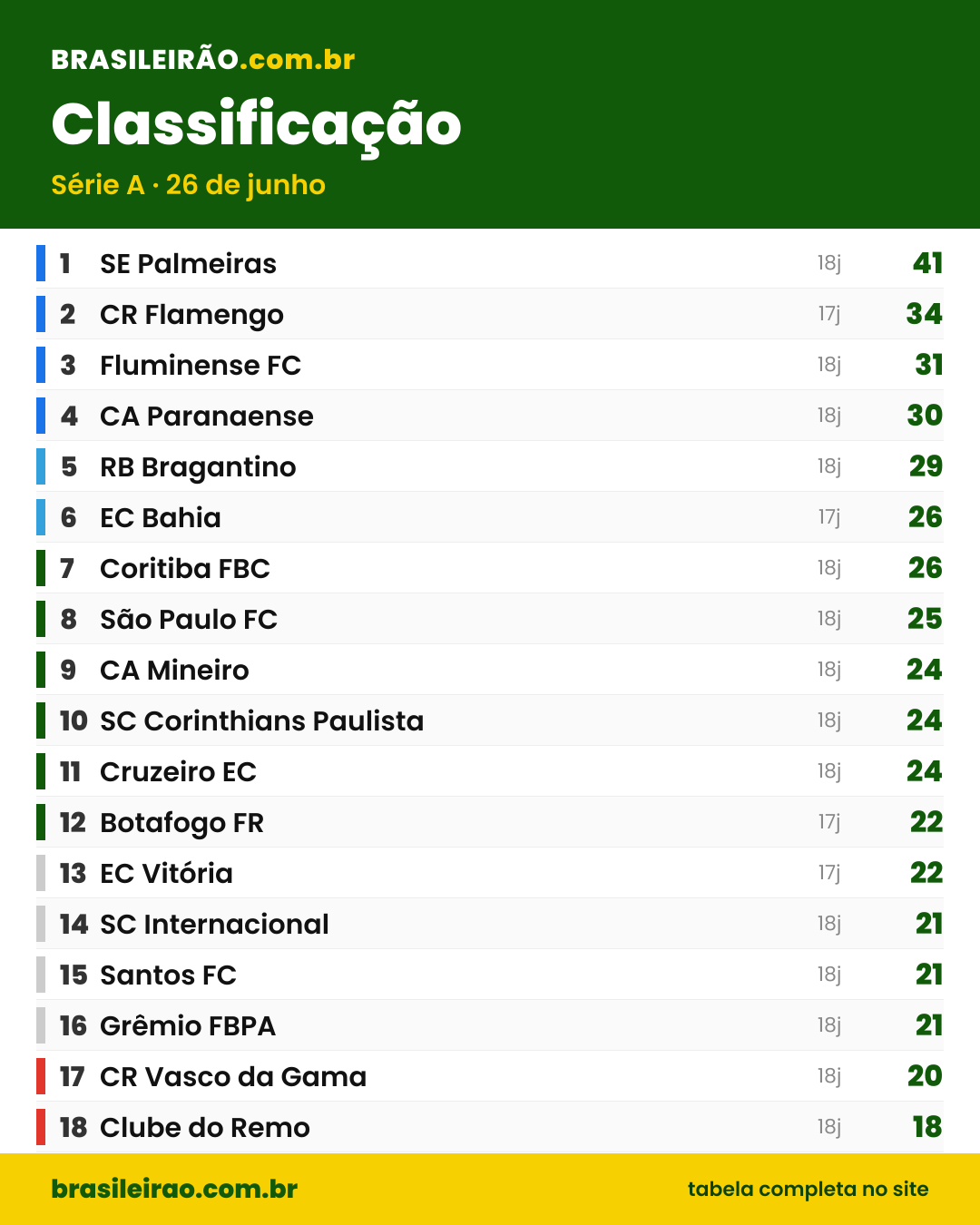Click the São Paulo FC team name
Screen dimensions: 980x1225
coord(189,619)
